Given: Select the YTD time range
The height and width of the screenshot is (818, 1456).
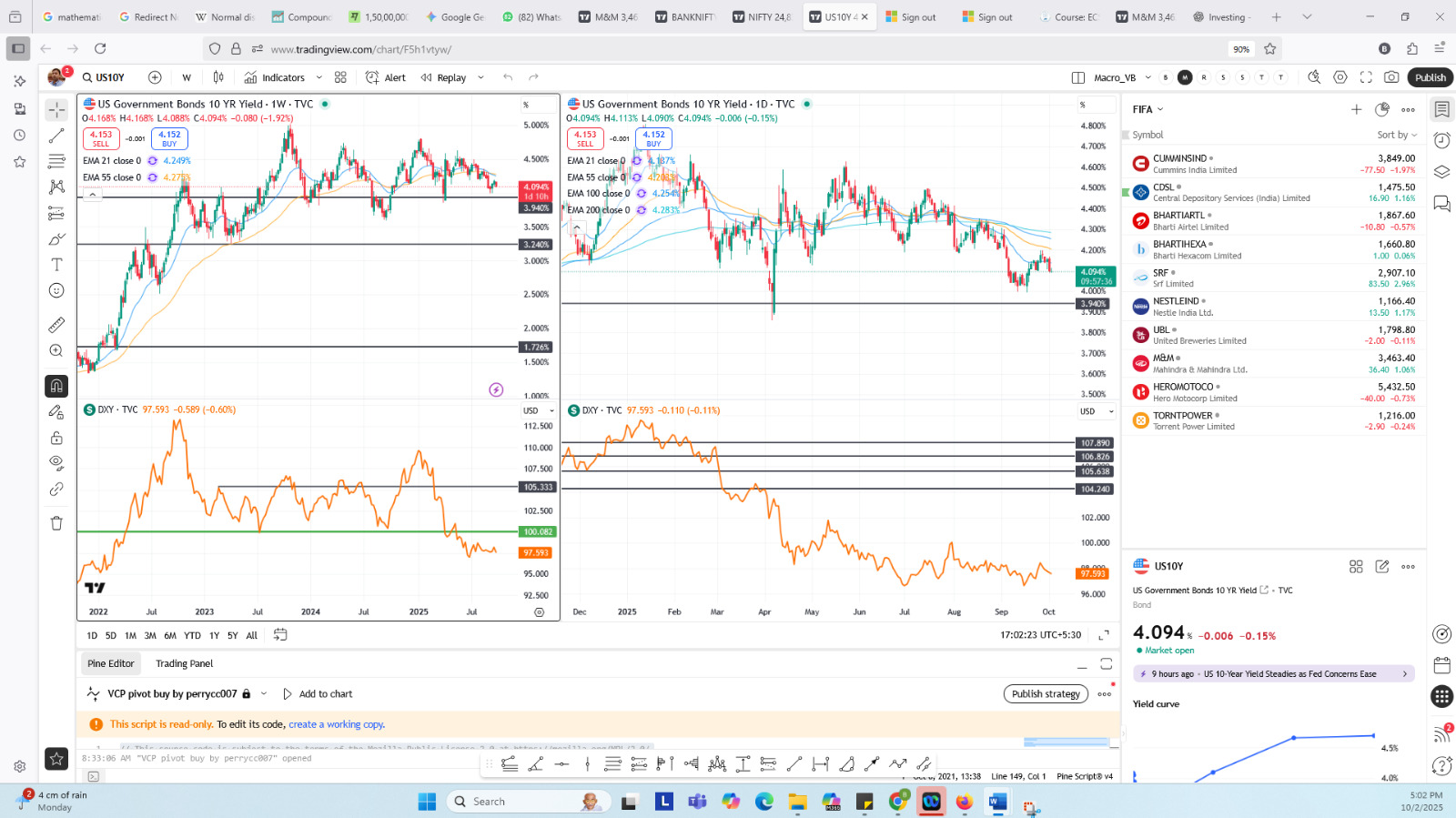Looking at the screenshot, I should click(x=192, y=636).
